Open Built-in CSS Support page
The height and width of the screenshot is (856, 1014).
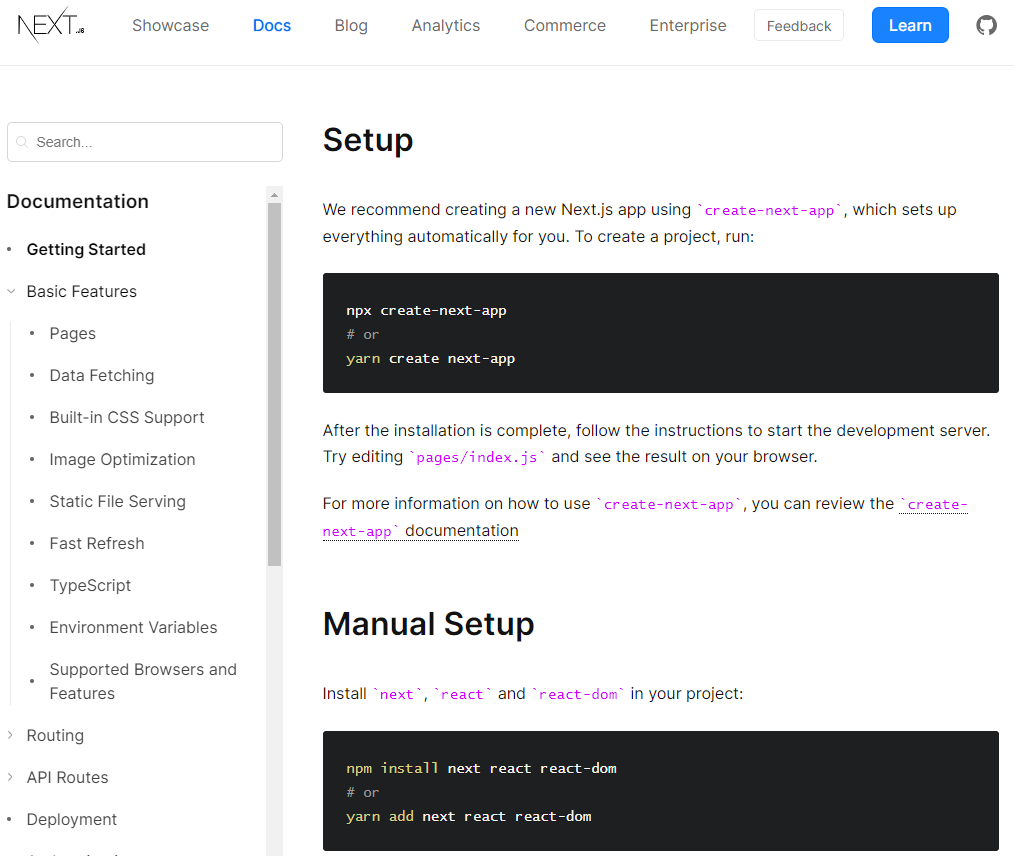[x=127, y=418]
